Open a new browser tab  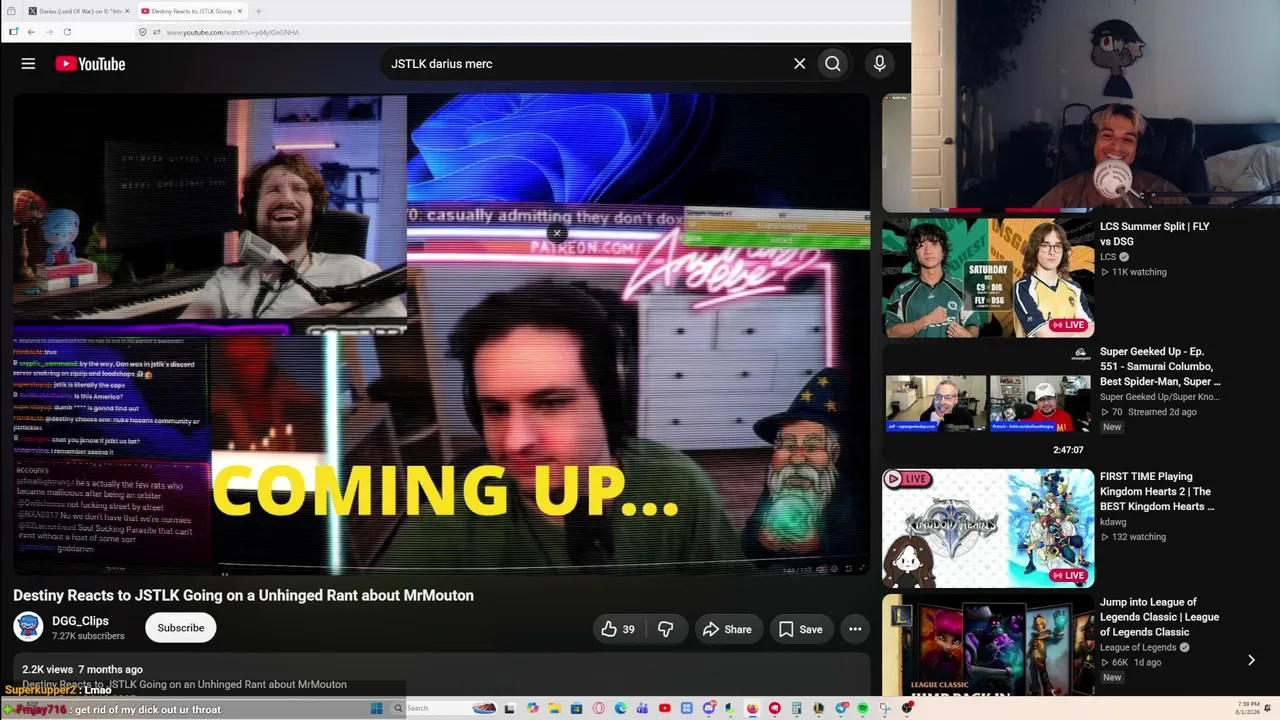258,11
